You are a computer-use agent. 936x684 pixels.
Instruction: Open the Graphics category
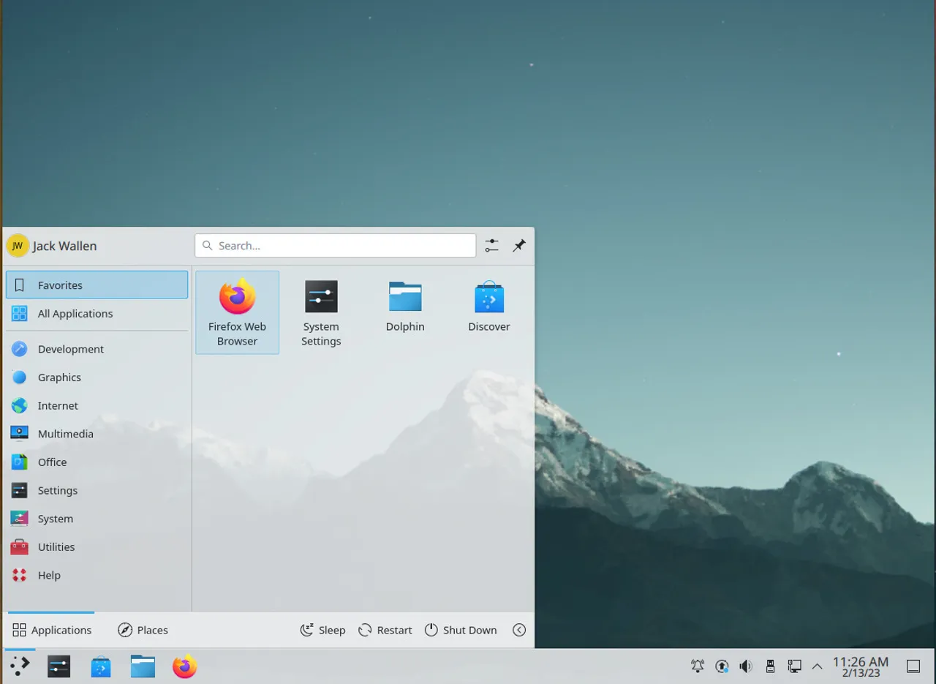pos(97,377)
